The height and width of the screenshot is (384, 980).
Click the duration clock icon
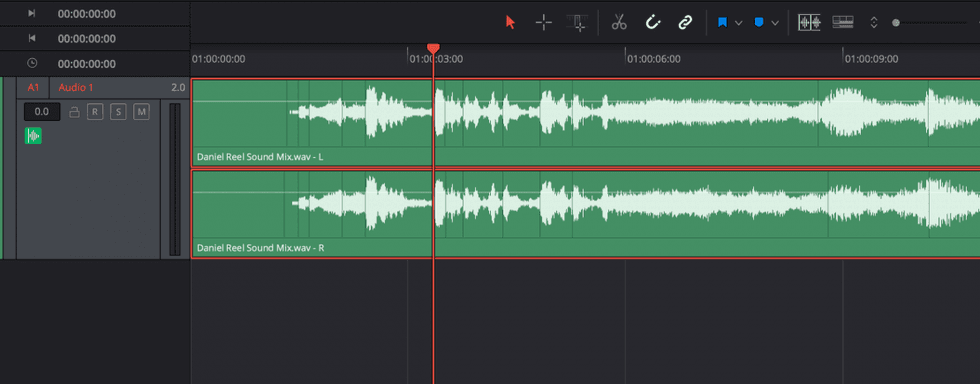[x=32, y=63]
